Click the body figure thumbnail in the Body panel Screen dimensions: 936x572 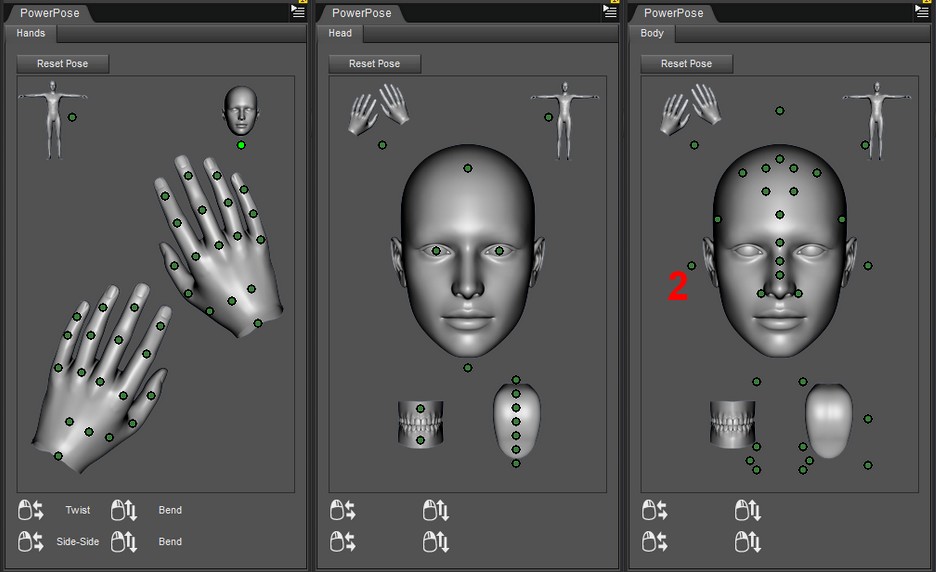[x=876, y=121]
